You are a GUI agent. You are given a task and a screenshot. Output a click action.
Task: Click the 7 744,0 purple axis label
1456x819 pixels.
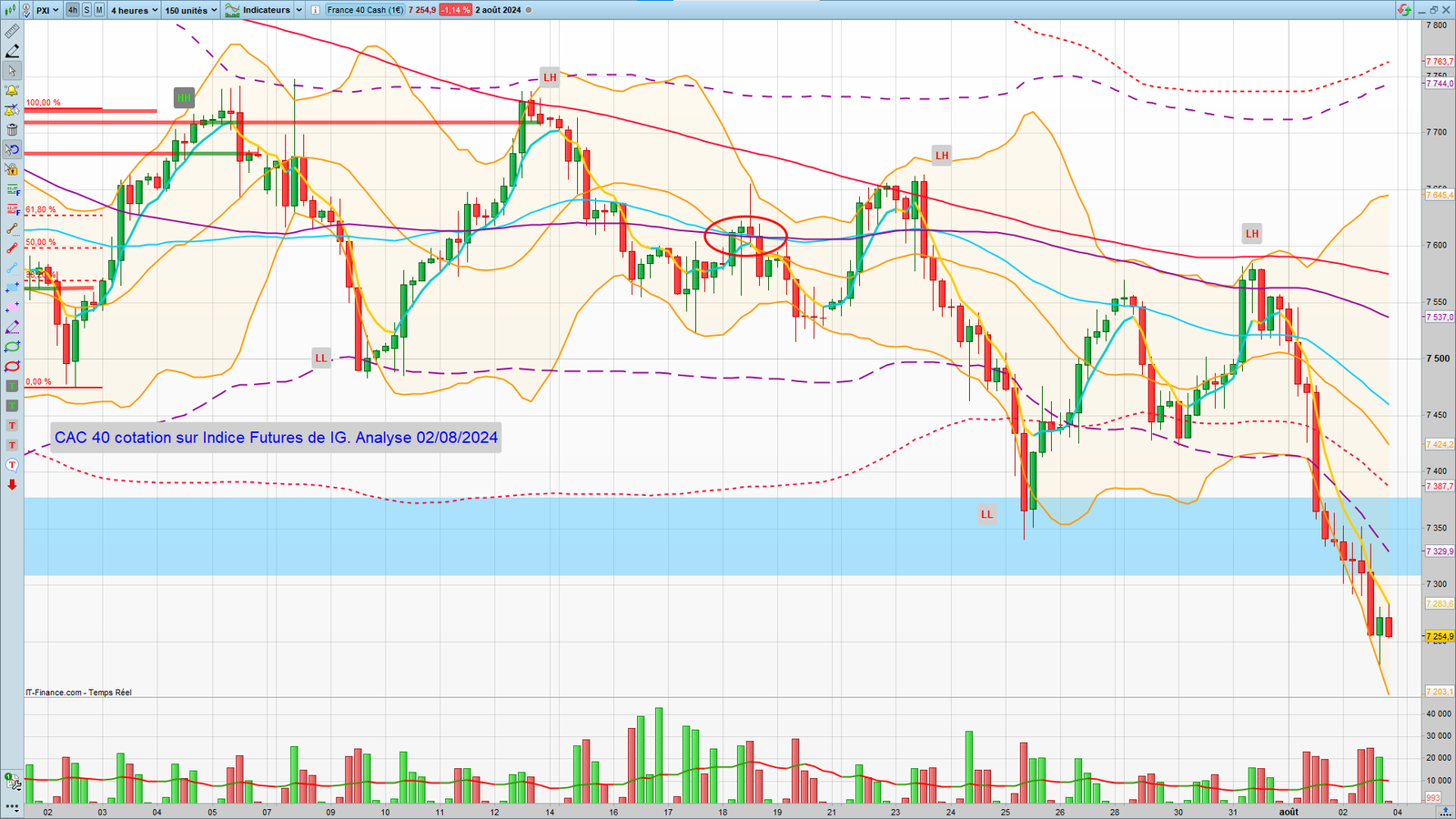pos(1440,84)
